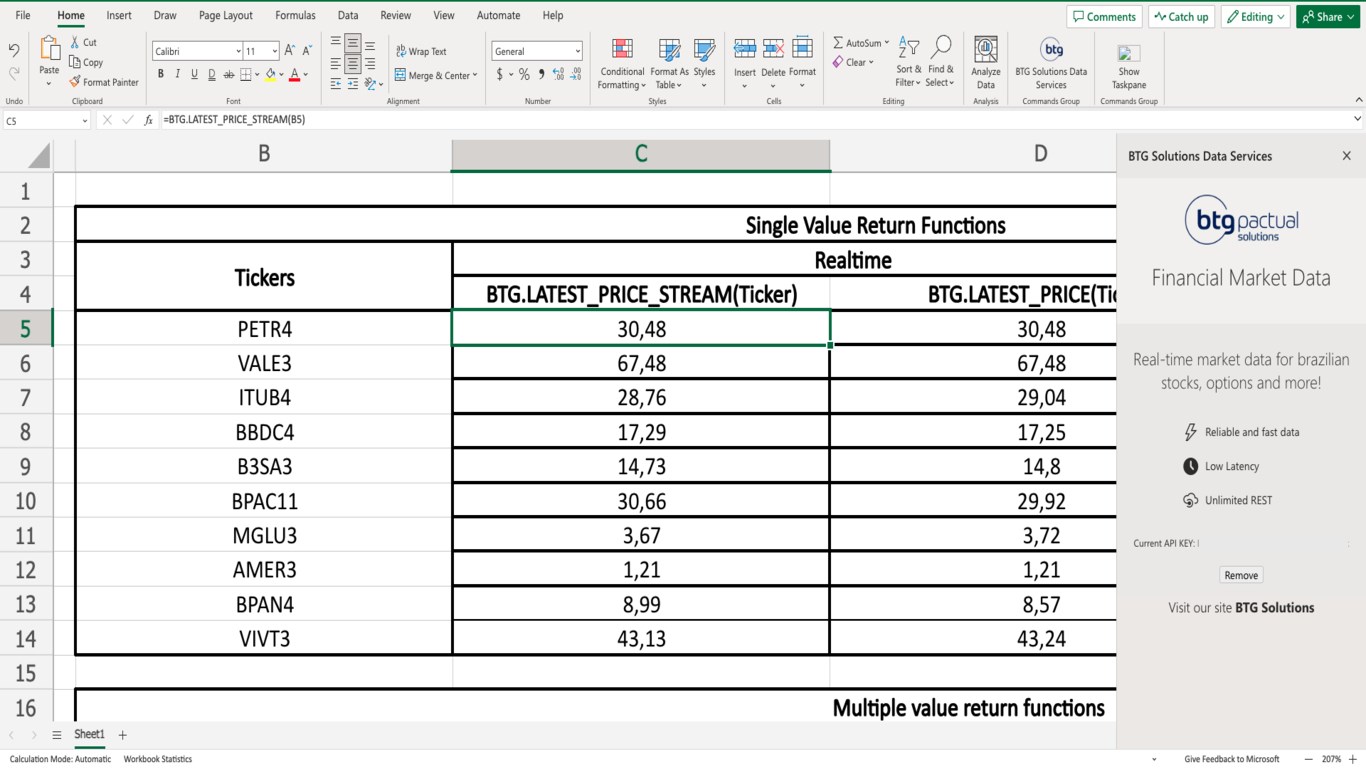Increase indent in the Alignment group
The image size is (1366, 768).
[353, 84]
